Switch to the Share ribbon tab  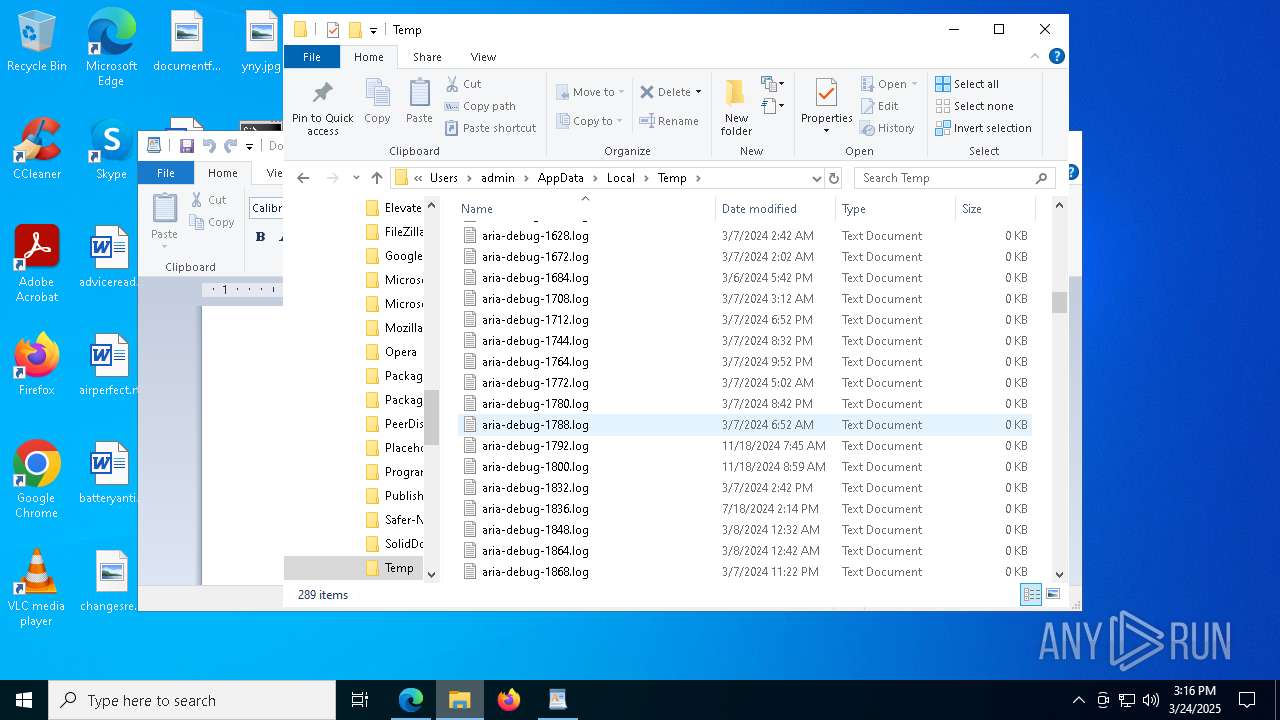(x=427, y=57)
